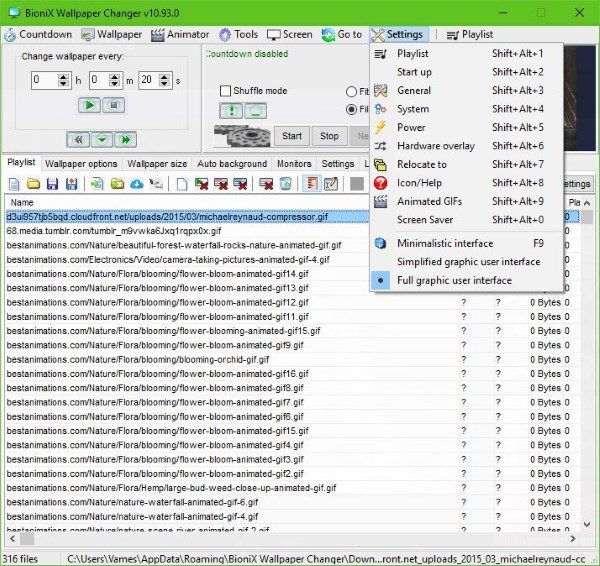Click the green play countdown button
Image resolution: width=600 pixels, height=566 pixels.
[89, 105]
